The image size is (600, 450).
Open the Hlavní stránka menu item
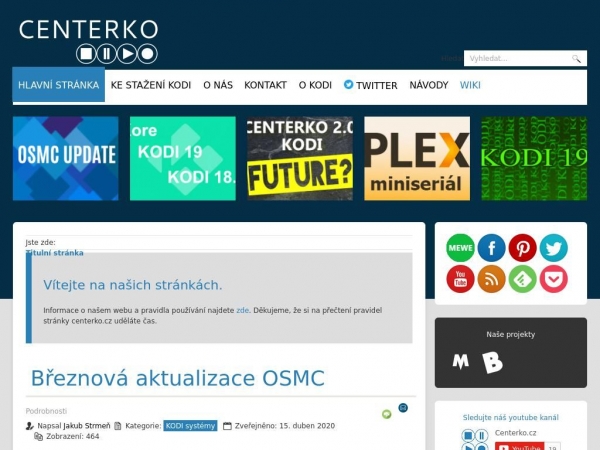pyautogui.click(x=59, y=85)
